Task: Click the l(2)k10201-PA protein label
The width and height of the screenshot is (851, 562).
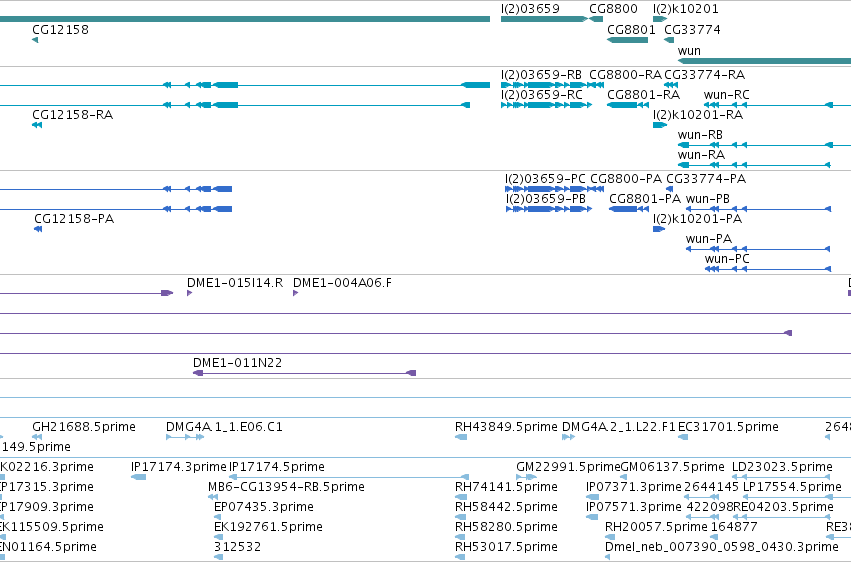Action: click(x=697, y=219)
